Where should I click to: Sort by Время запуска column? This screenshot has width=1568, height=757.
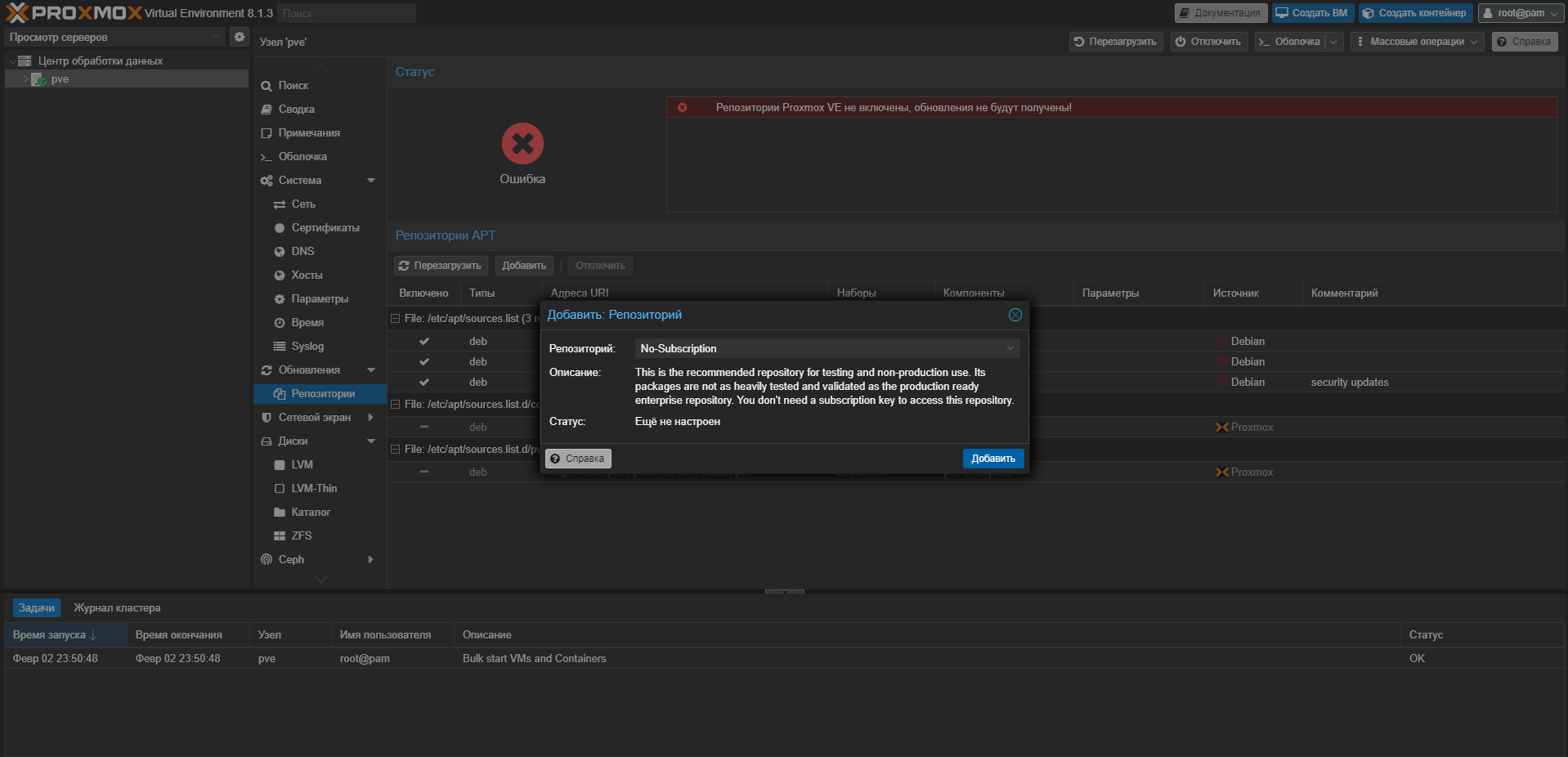tap(65, 634)
